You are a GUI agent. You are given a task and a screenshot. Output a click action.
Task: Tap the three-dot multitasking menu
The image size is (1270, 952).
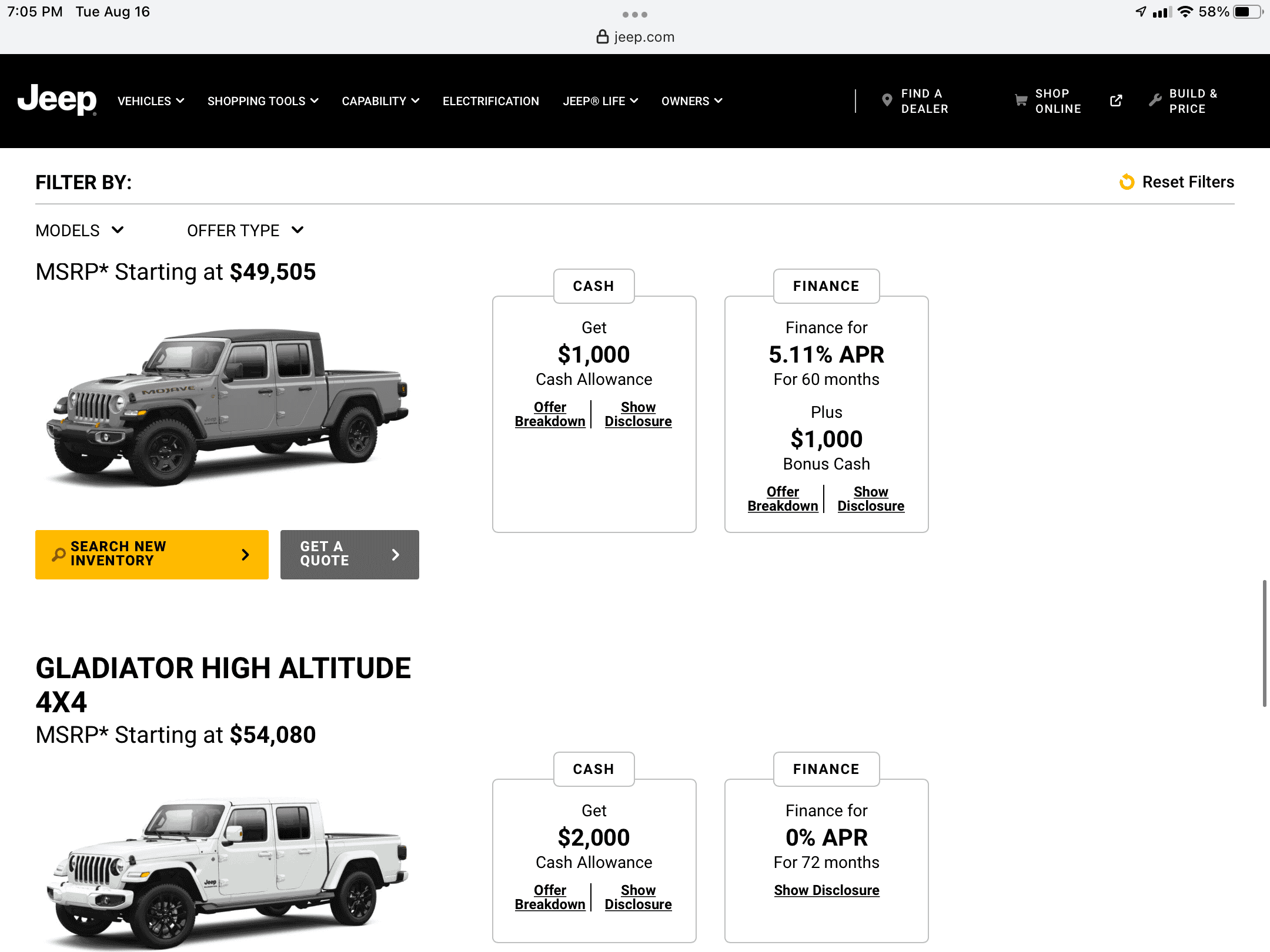click(x=635, y=14)
